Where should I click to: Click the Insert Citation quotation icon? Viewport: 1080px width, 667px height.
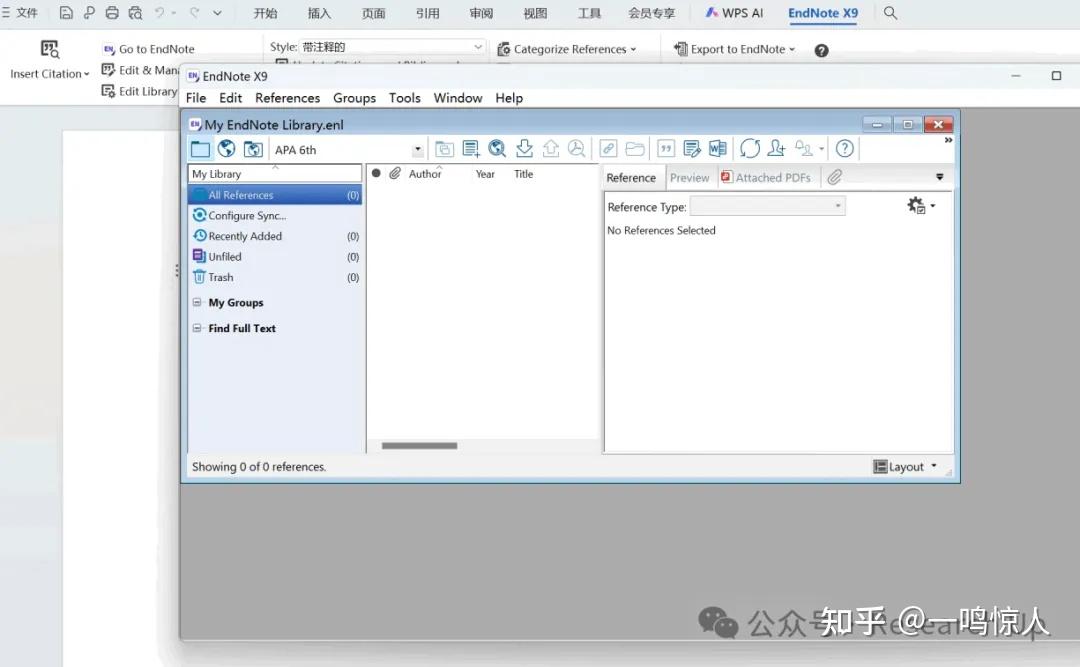[x=666, y=148]
